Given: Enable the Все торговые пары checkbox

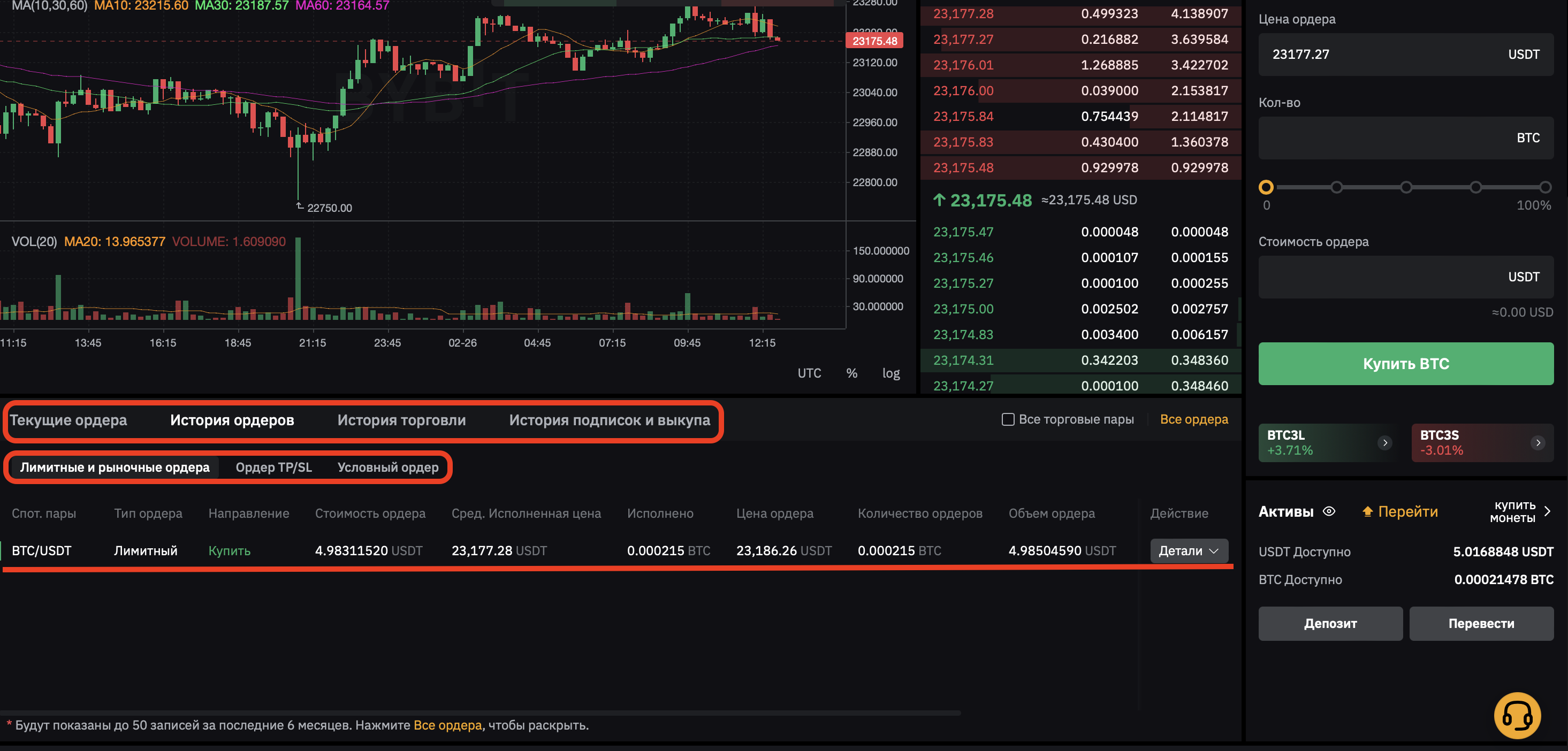Looking at the screenshot, I should pyautogui.click(x=1008, y=419).
